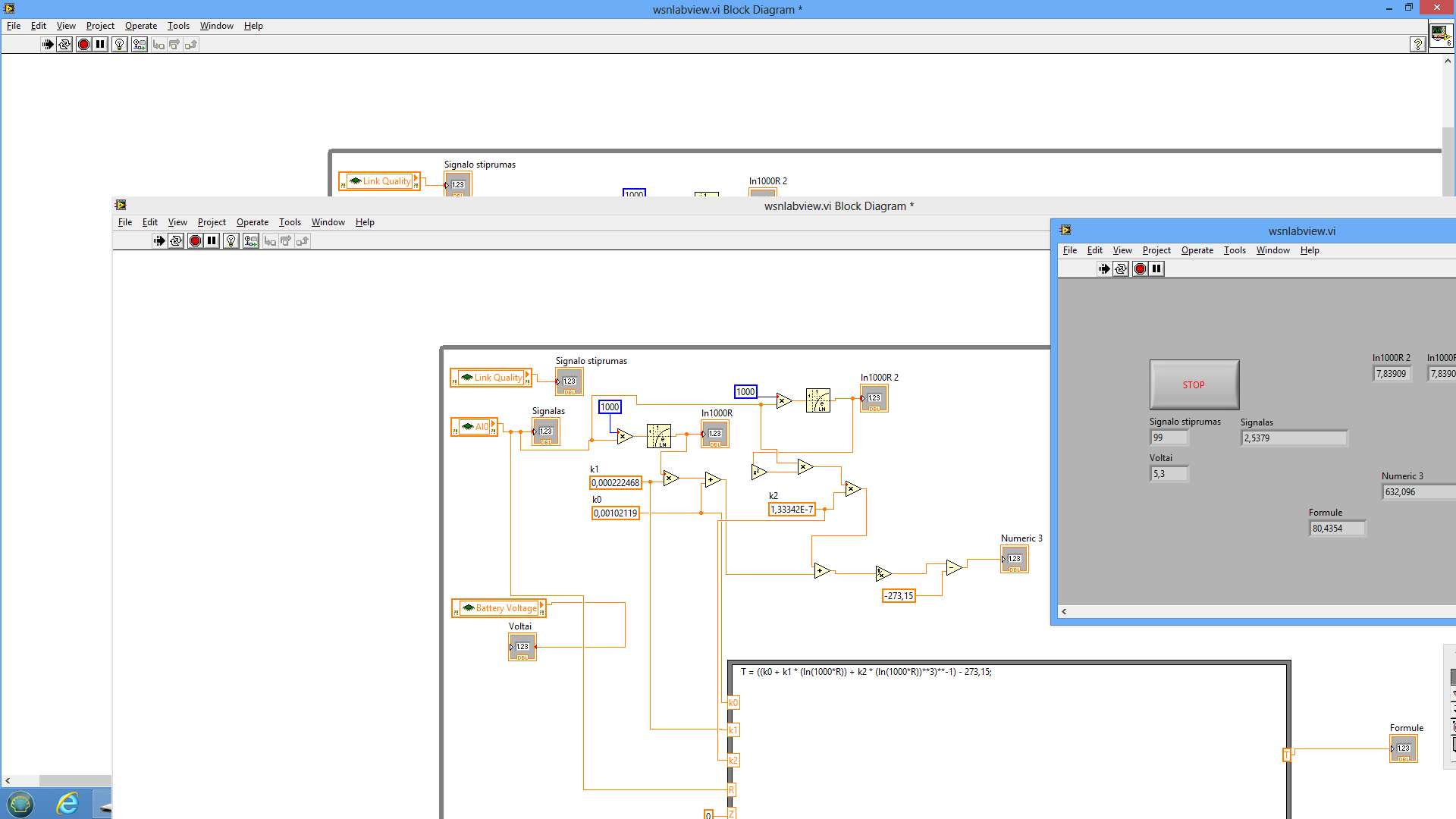Click the -273.15 offset constant node
This screenshot has width=1456, height=819.
(898, 595)
